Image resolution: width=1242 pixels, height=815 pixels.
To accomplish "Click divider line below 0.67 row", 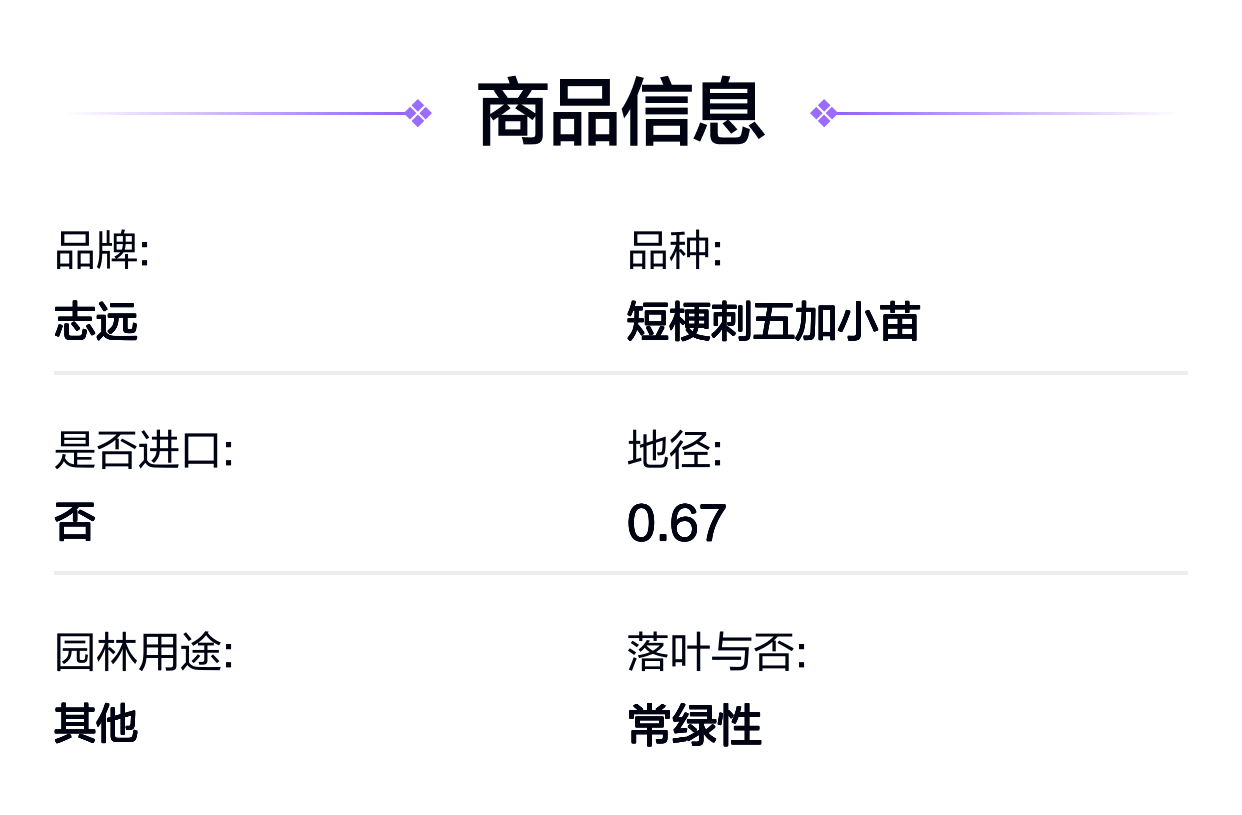I will [x=621, y=573].
